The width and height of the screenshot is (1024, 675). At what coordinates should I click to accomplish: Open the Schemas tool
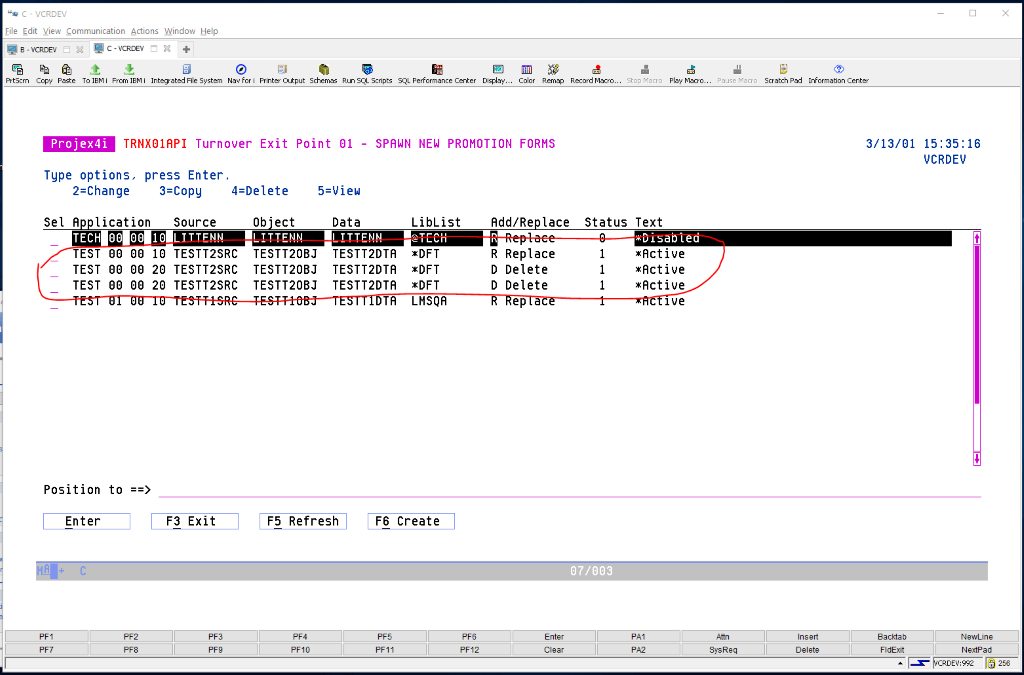[323, 74]
